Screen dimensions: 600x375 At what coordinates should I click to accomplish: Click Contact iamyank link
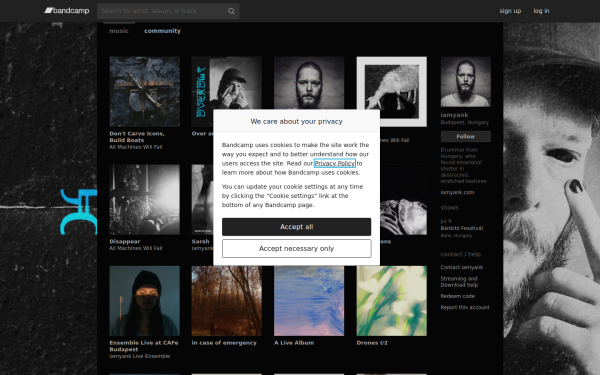[x=461, y=267]
